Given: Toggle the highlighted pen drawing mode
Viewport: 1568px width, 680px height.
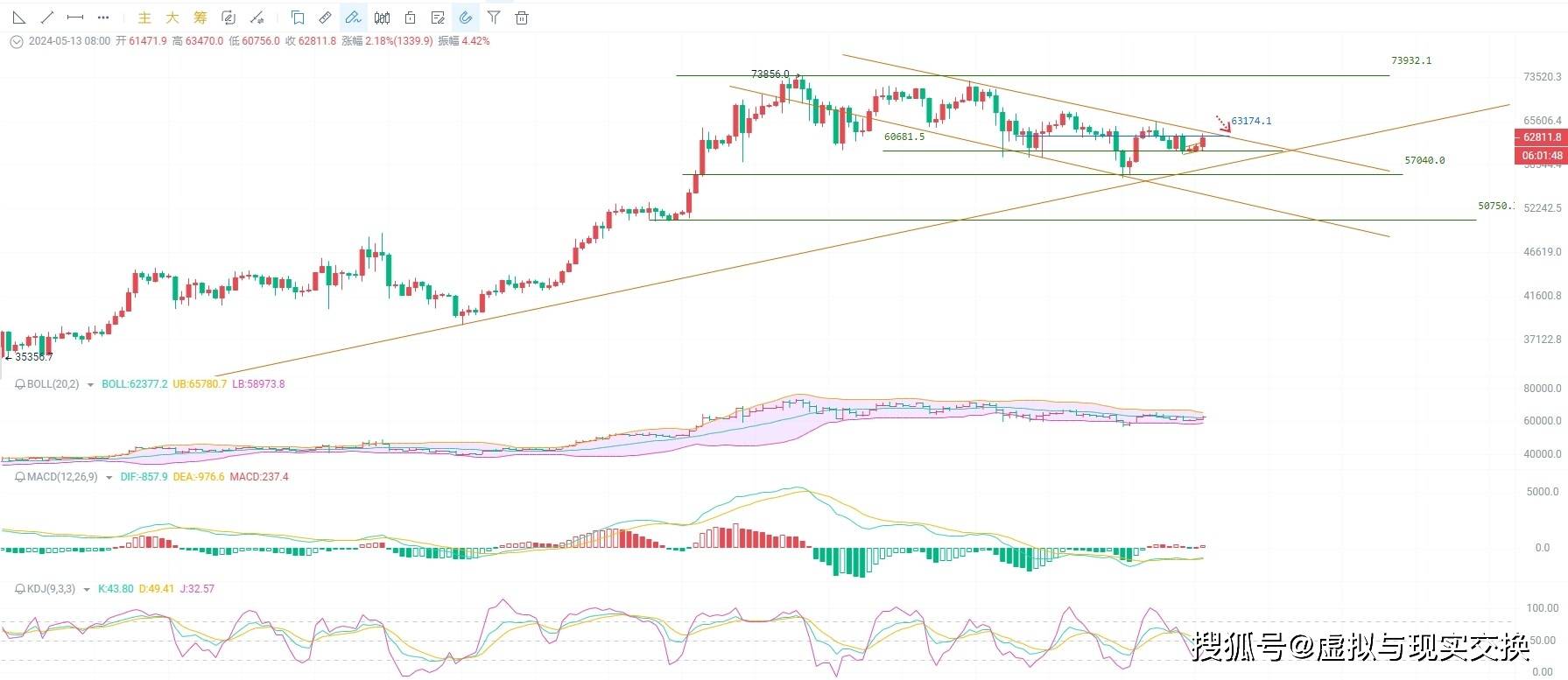Looking at the screenshot, I should coord(354,18).
